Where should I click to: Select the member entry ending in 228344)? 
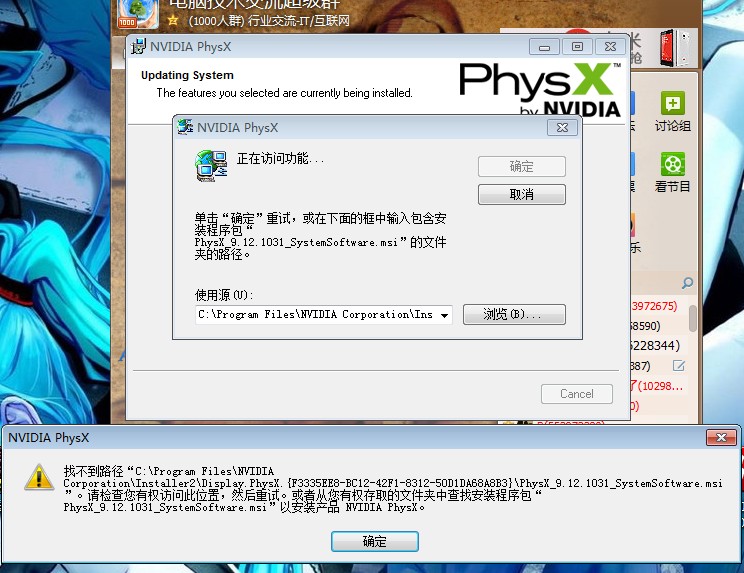click(x=654, y=345)
